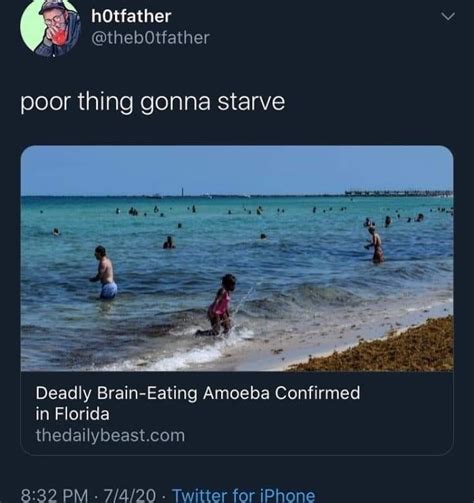Select the "poor thing gonna starve" text
Screen dimensions: 474x503
click(153, 102)
